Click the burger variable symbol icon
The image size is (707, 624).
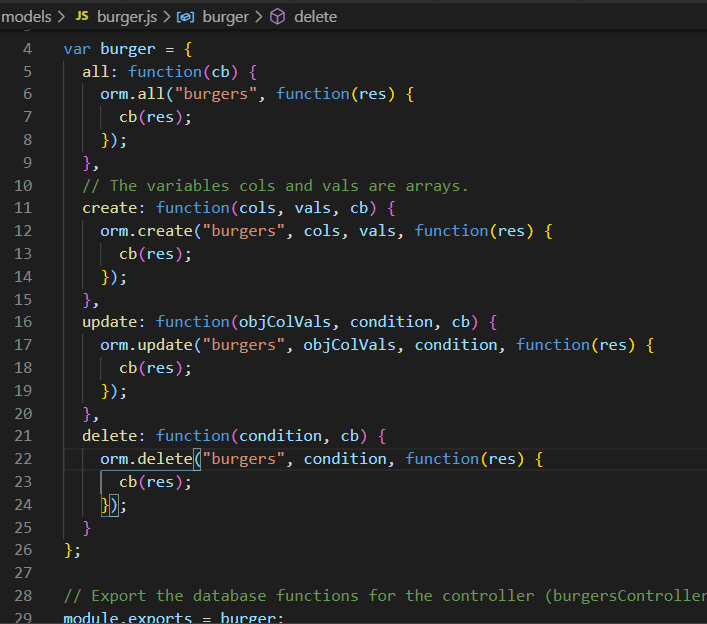[185, 17]
